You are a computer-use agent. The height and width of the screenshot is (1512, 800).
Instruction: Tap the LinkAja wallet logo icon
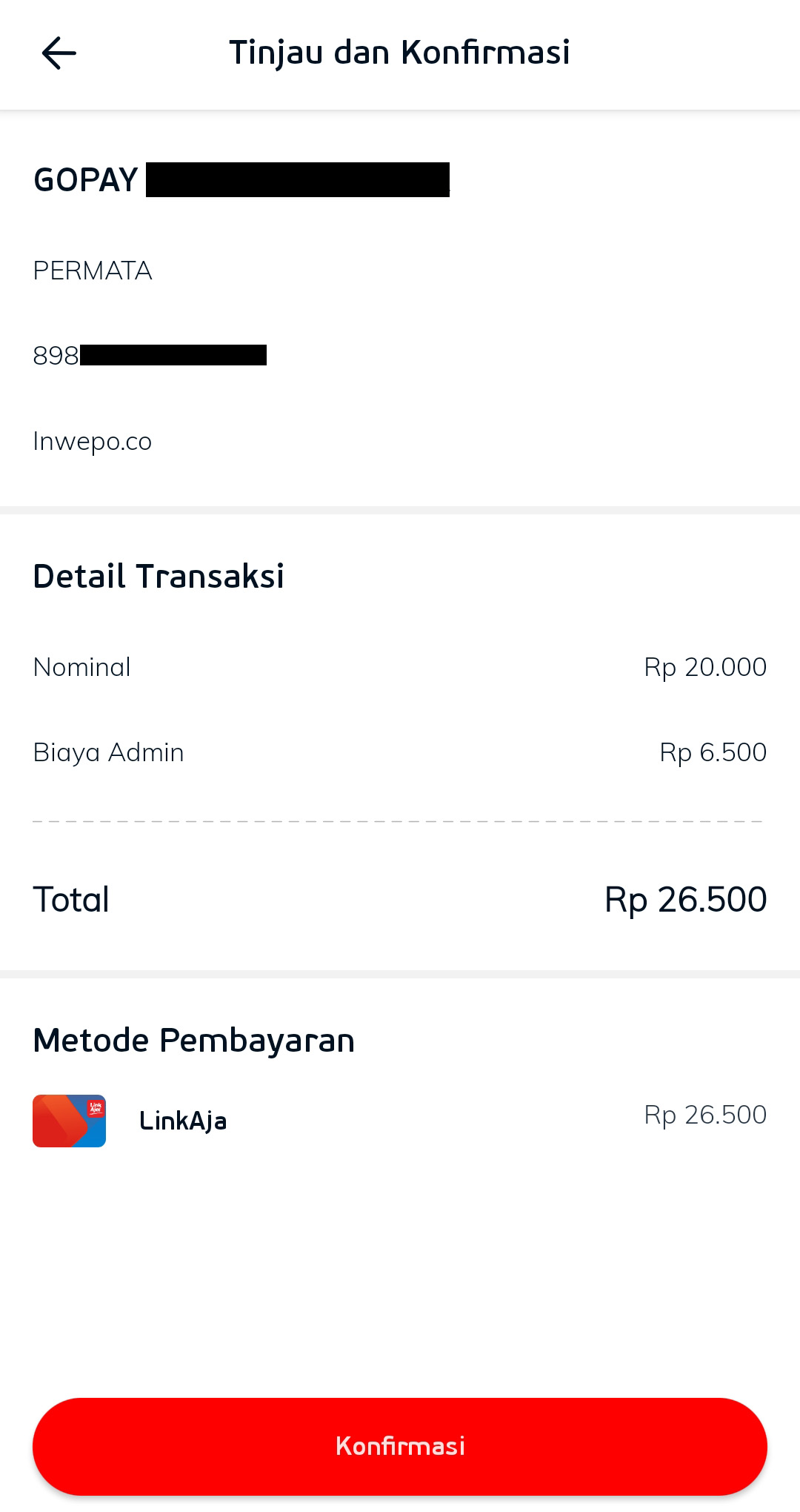pyautogui.click(x=69, y=1121)
